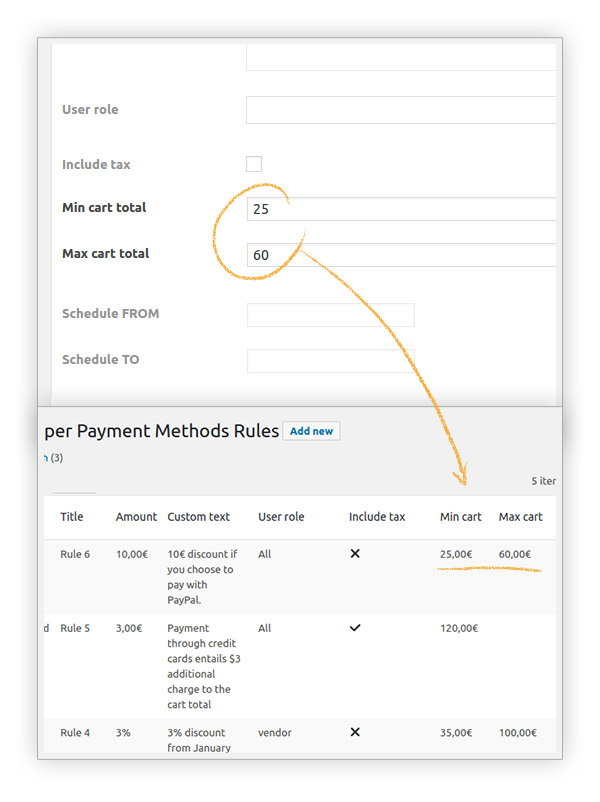Toggle the Include tax checkbox
The image size is (600, 802).
coord(254,164)
